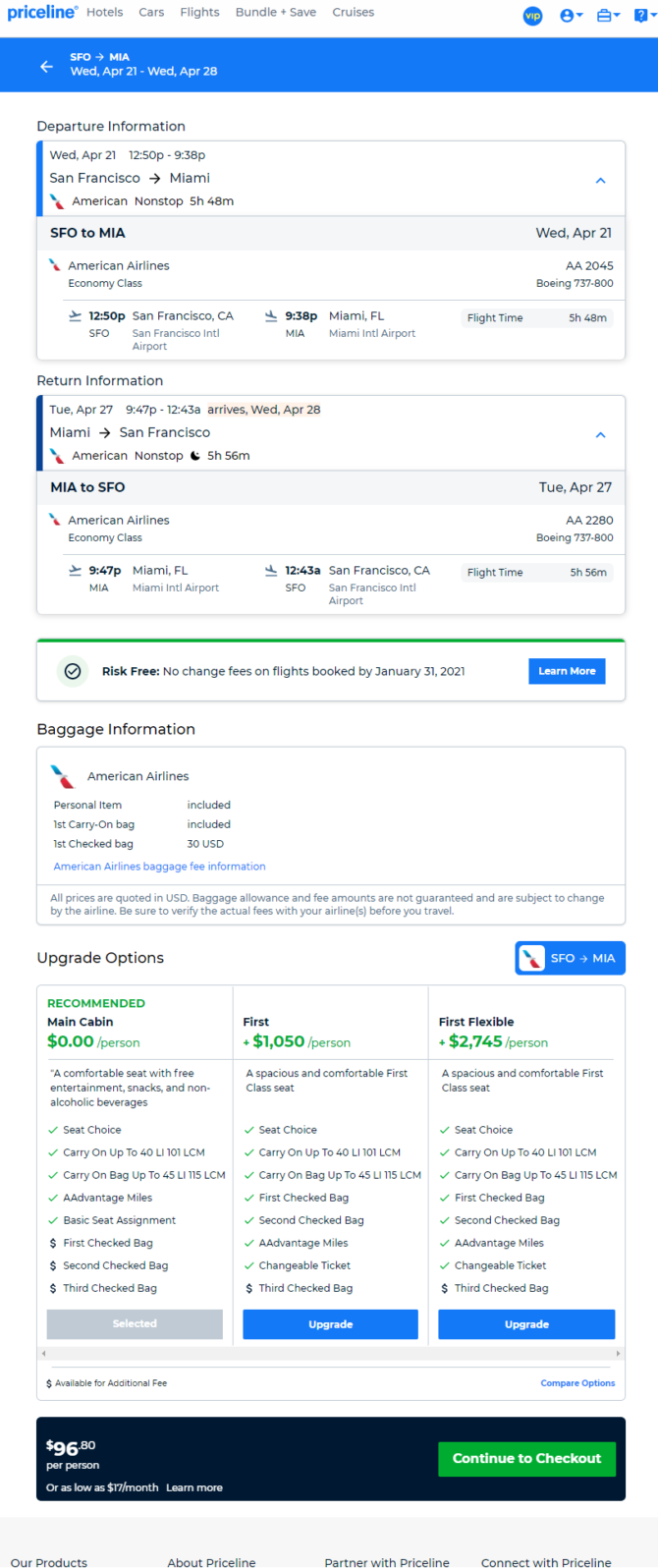The image size is (658, 1568).
Task: Open the VIP badge icon
Action: click(x=532, y=16)
